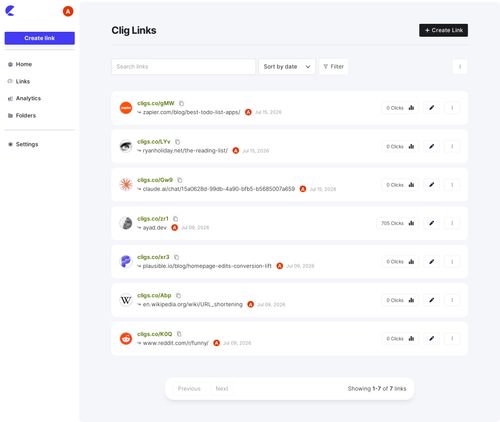View click stats for cliqs.co/LYv
500x422 pixels.
pos(400,146)
